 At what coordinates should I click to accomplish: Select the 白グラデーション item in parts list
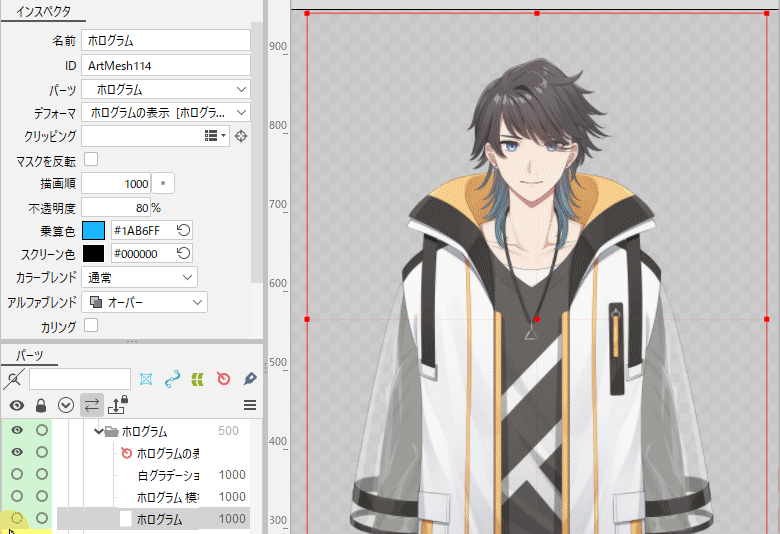click(168, 475)
